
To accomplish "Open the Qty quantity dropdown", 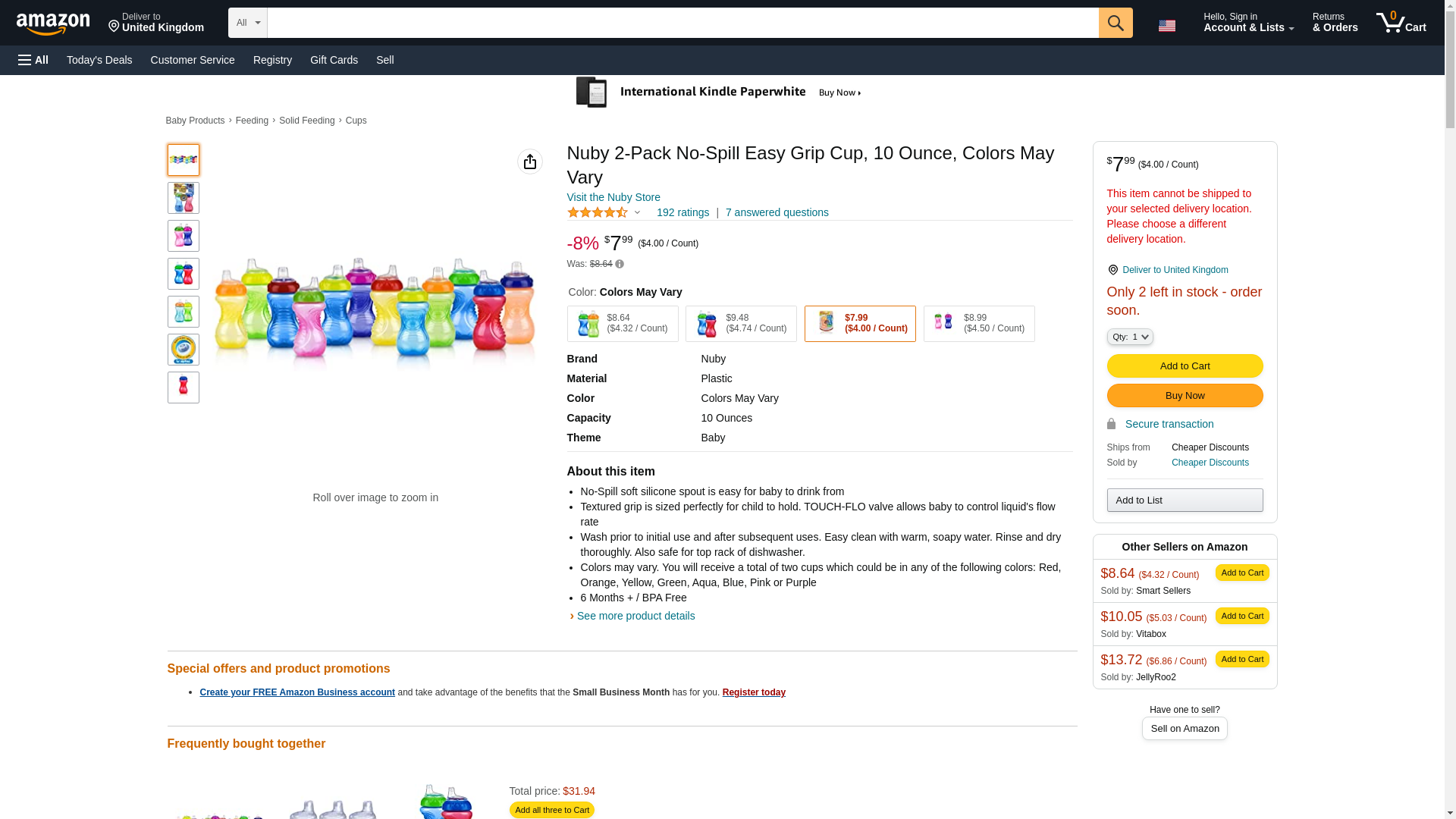I will coord(1129,337).
